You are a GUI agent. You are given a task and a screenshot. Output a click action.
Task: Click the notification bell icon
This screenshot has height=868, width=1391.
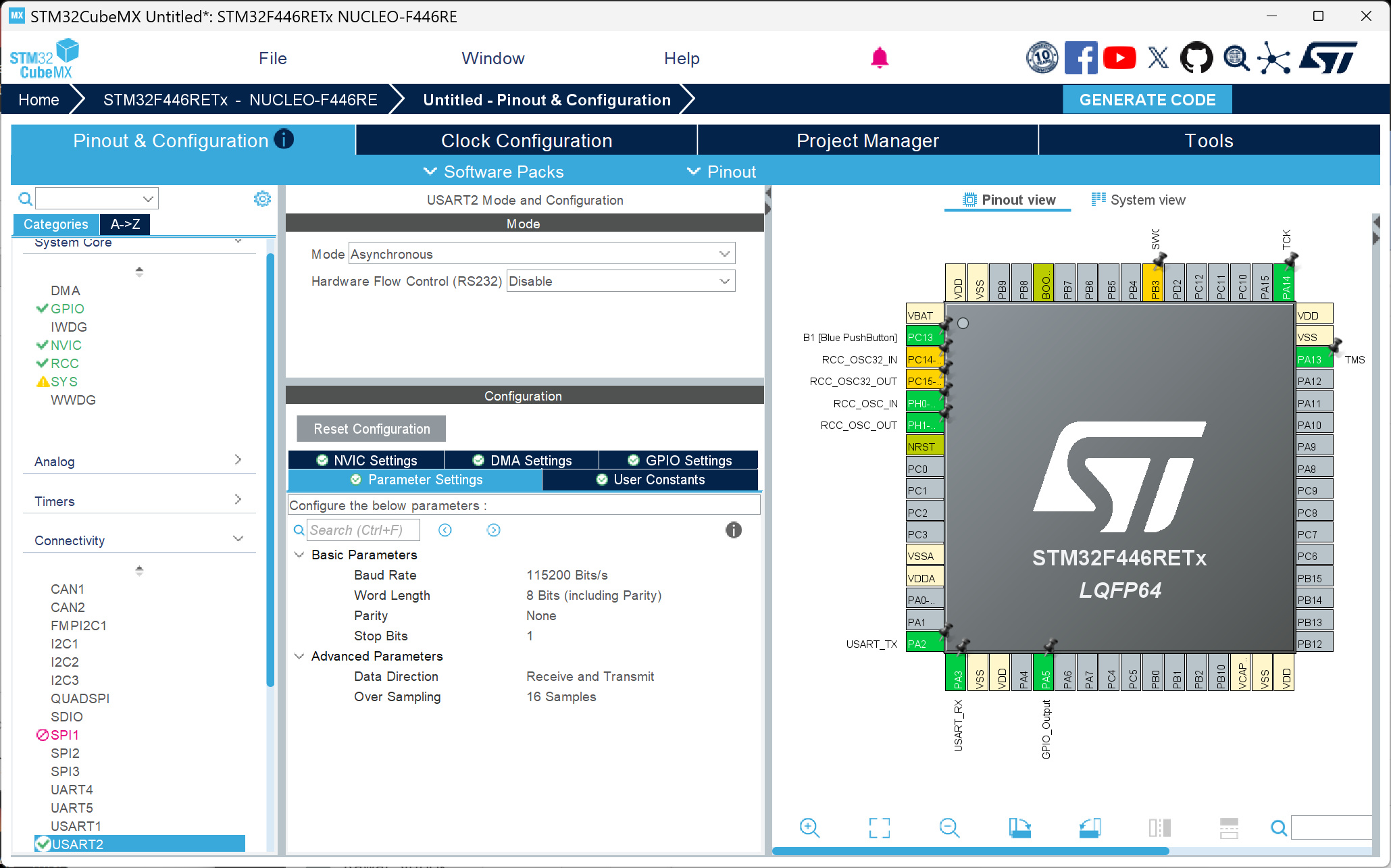coord(879,58)
